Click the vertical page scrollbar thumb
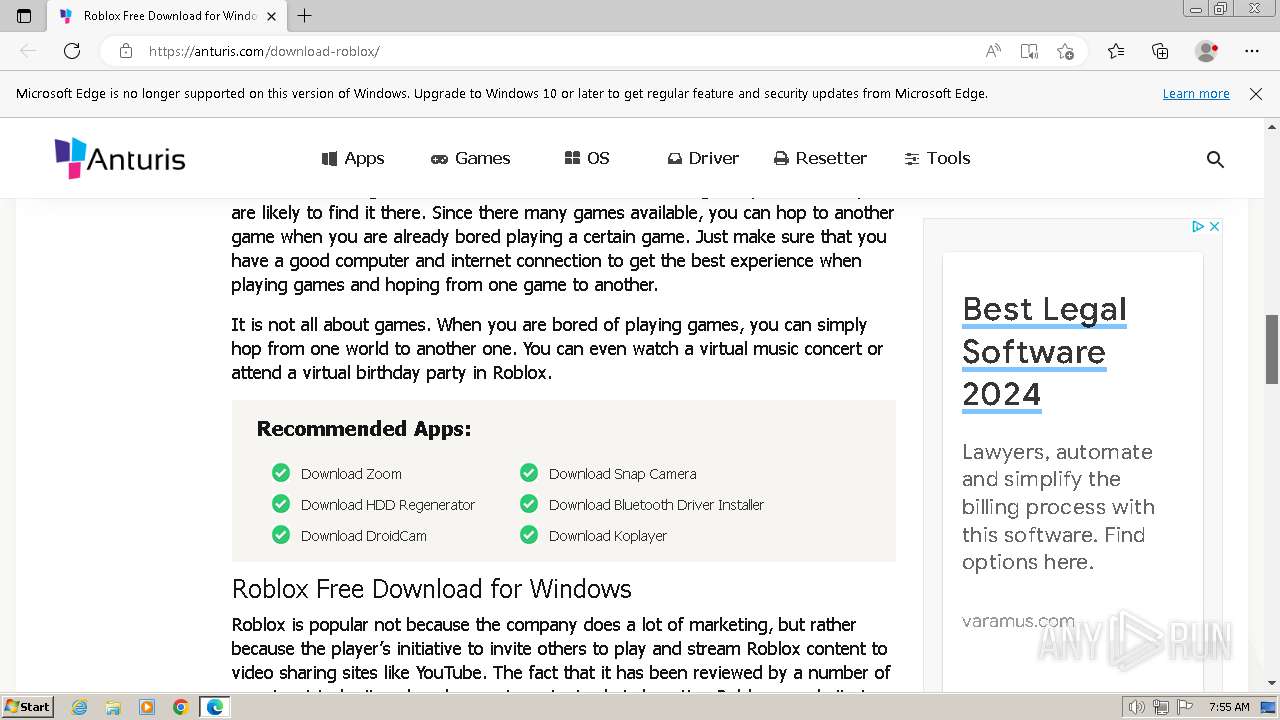This screenshot has width=1280, height=720. tap(1272, 349)
